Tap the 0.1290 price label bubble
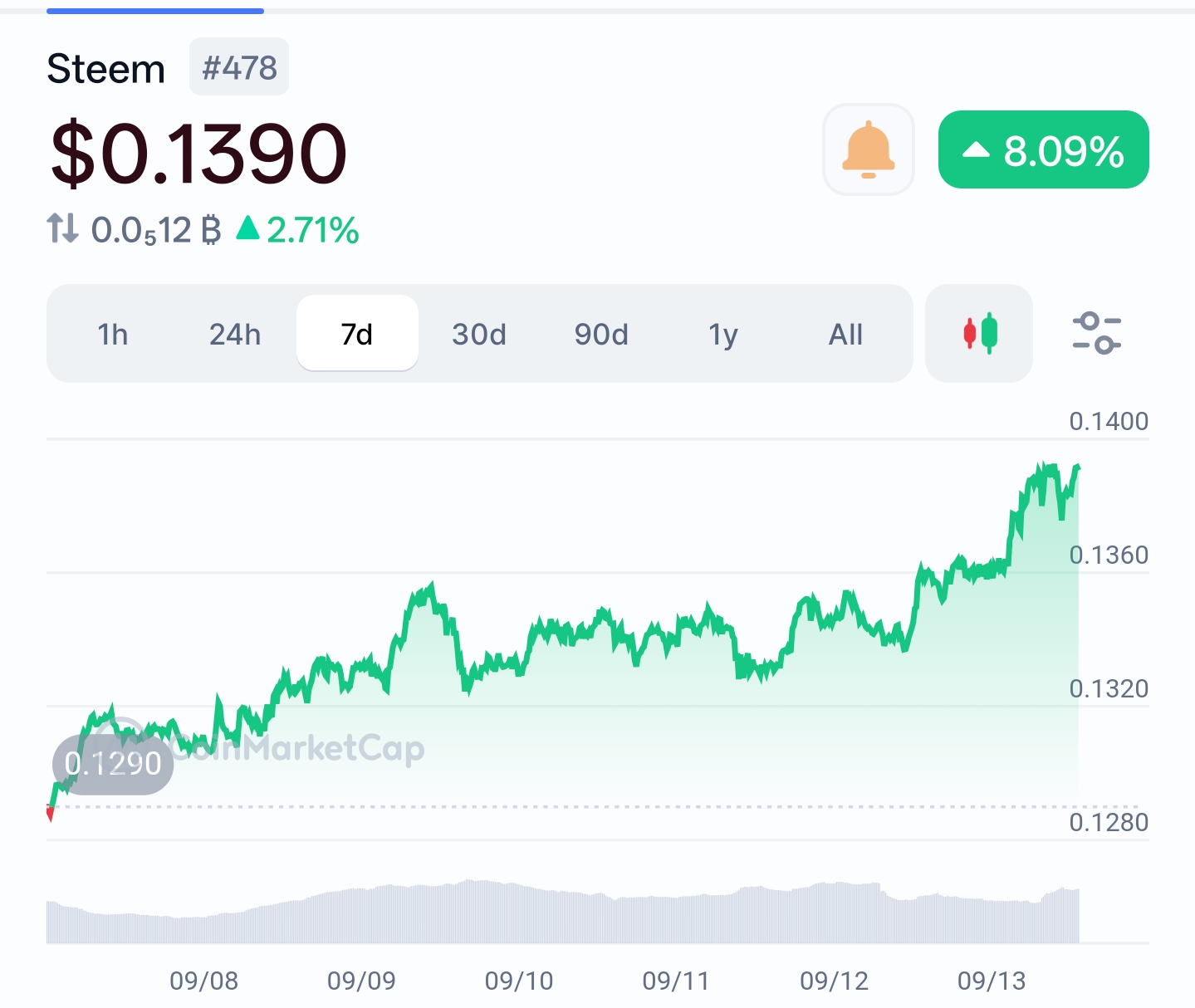1195x1008 pixels. click(x=113, y=764)
